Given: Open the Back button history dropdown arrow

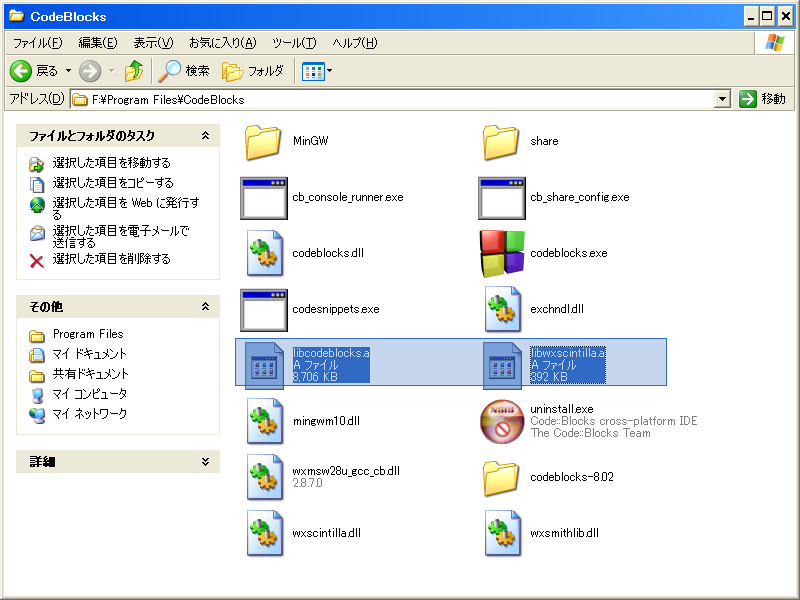Looking at the screenshot, I should tap(68, 71).
